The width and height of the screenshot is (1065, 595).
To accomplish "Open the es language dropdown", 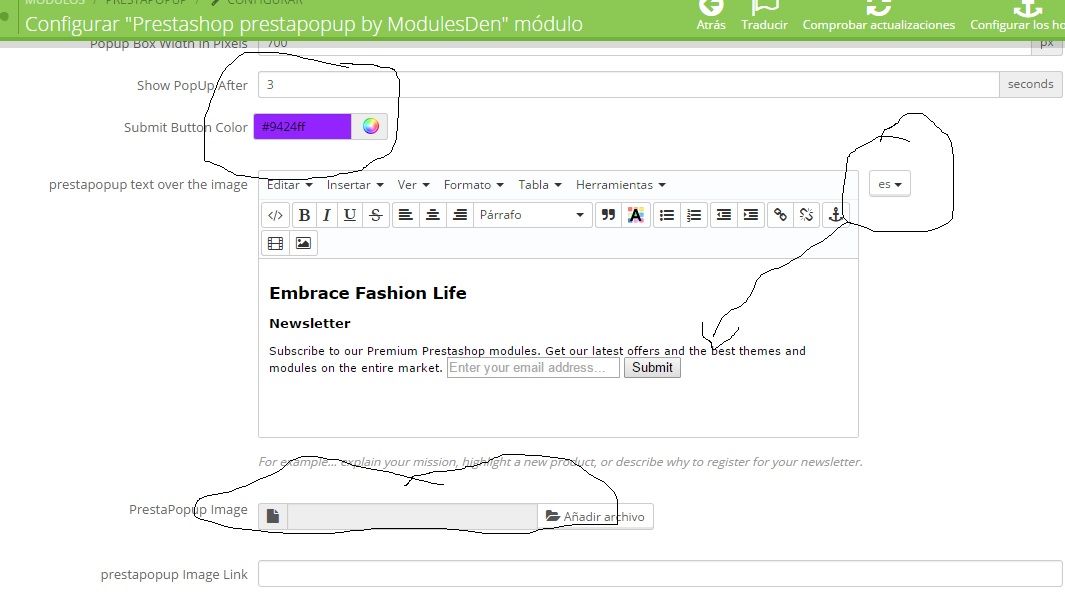I will [x=890, y=184].
